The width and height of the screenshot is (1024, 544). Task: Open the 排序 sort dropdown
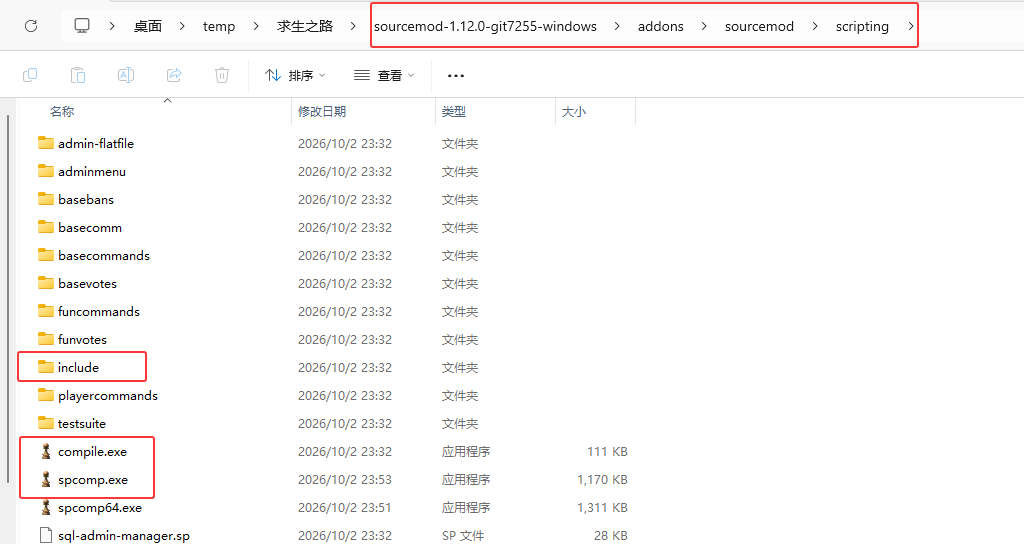(x=295, y=76)
